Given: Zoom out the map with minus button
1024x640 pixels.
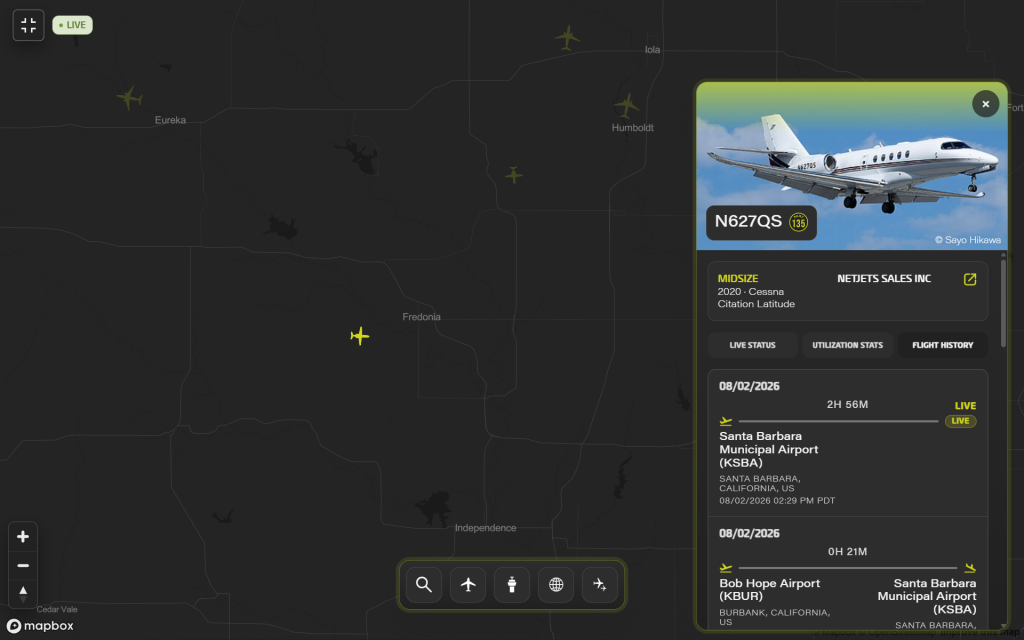Looking at the screenshot, I should 23,566.
